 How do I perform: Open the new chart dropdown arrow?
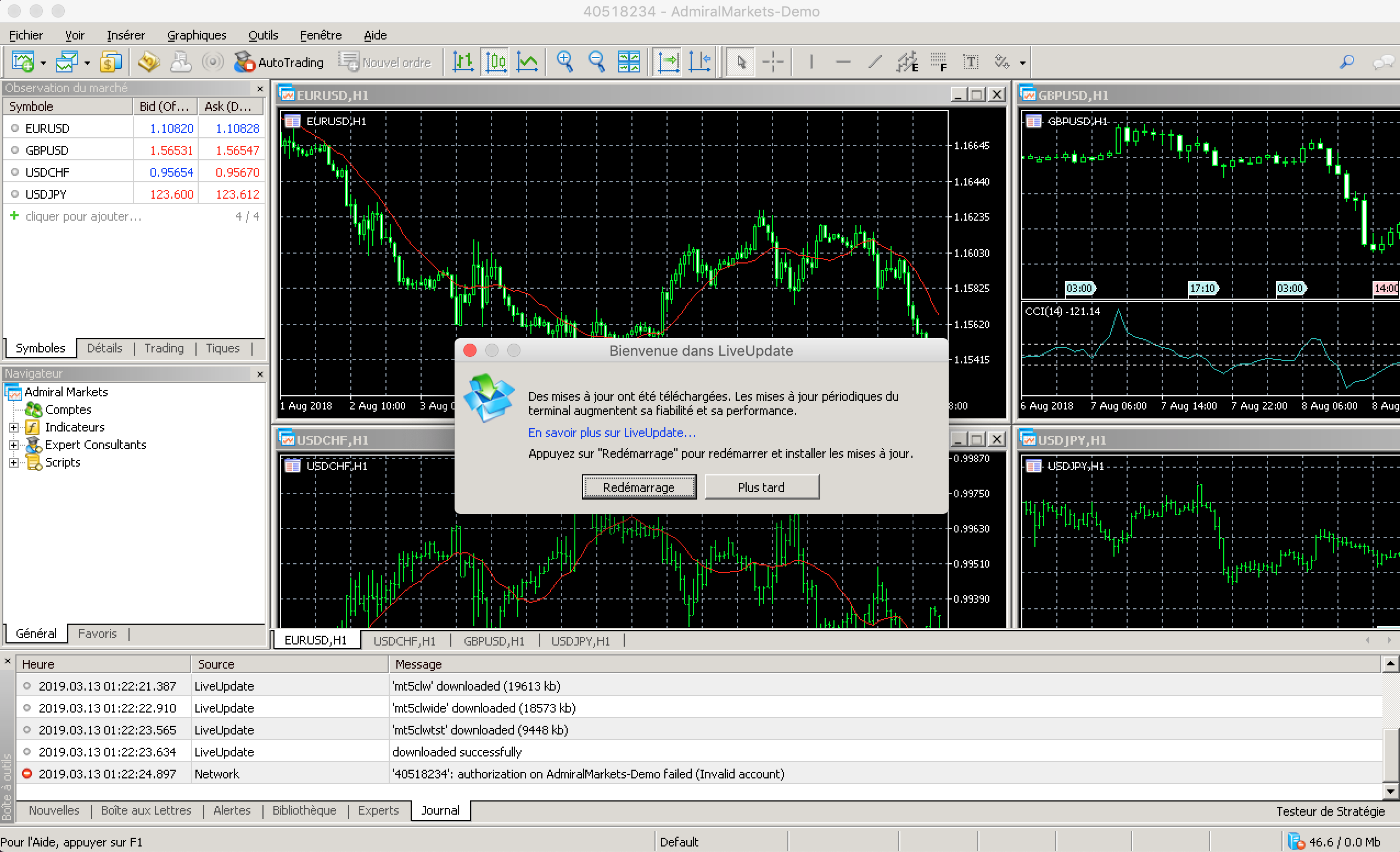coord(43,63)
